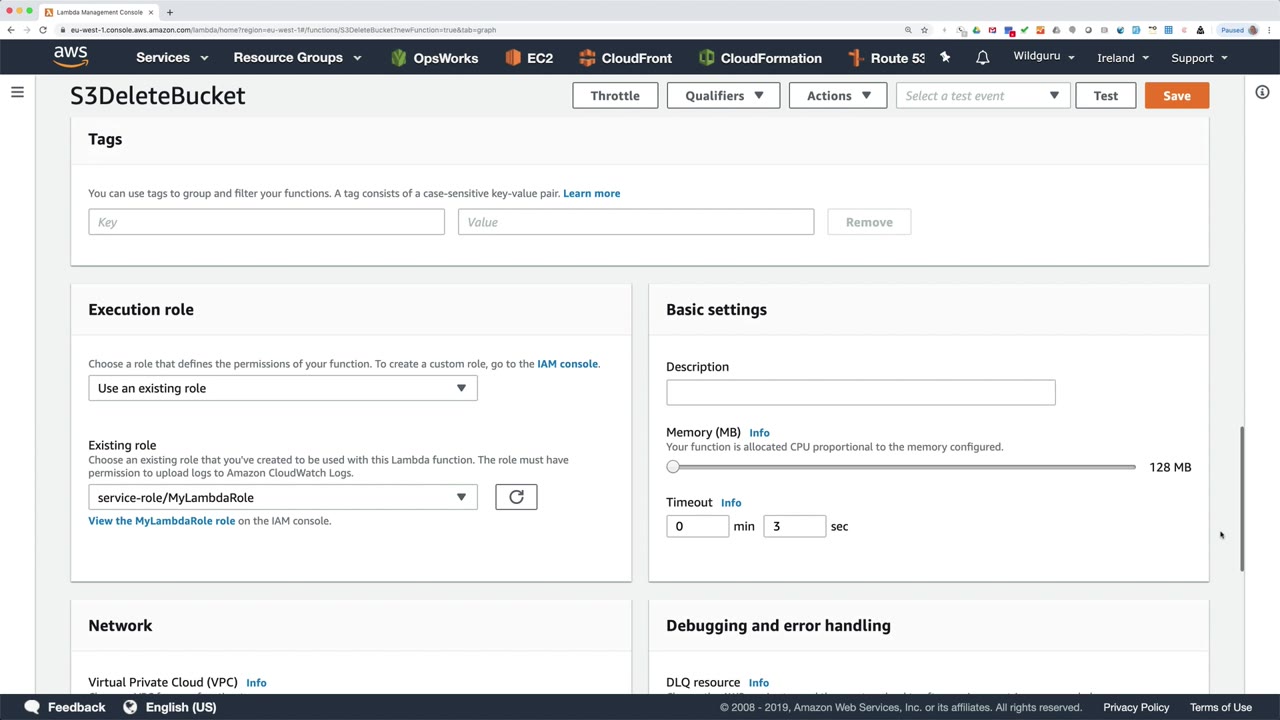Open the Chrome three-dot menu
This screenshot has width=1280, height=720.
click(1270, 30)
